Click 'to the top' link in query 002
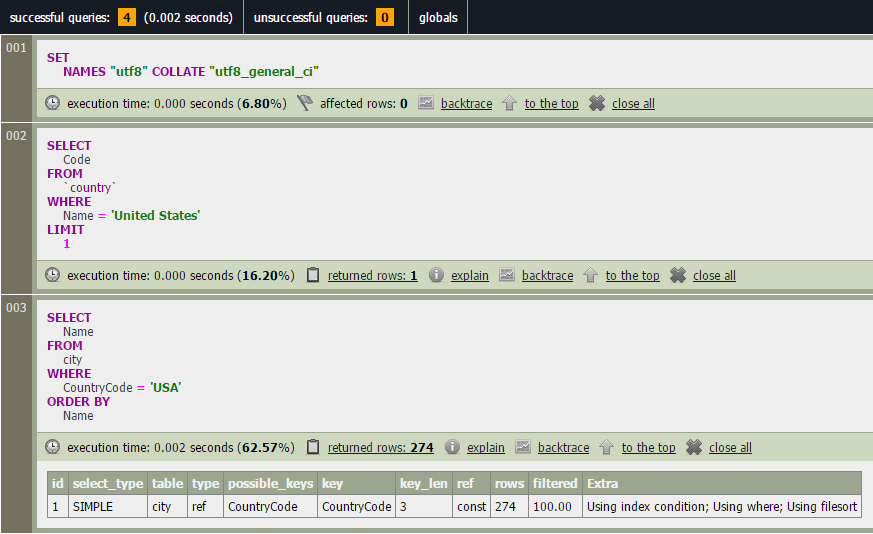Screen dimensions: 873x534 (x=632, y=276)
